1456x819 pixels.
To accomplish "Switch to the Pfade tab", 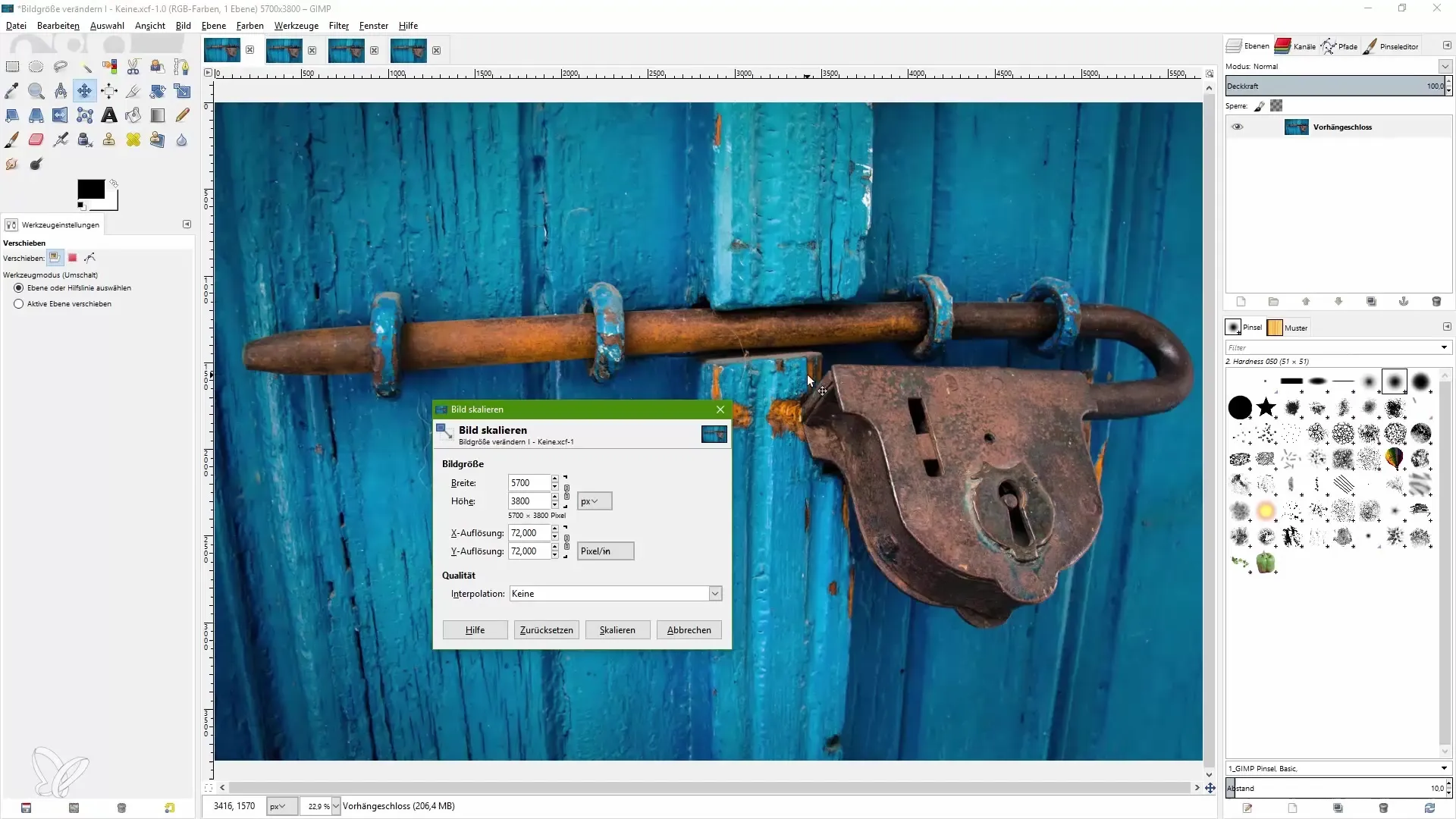I will click(1339, 46).
